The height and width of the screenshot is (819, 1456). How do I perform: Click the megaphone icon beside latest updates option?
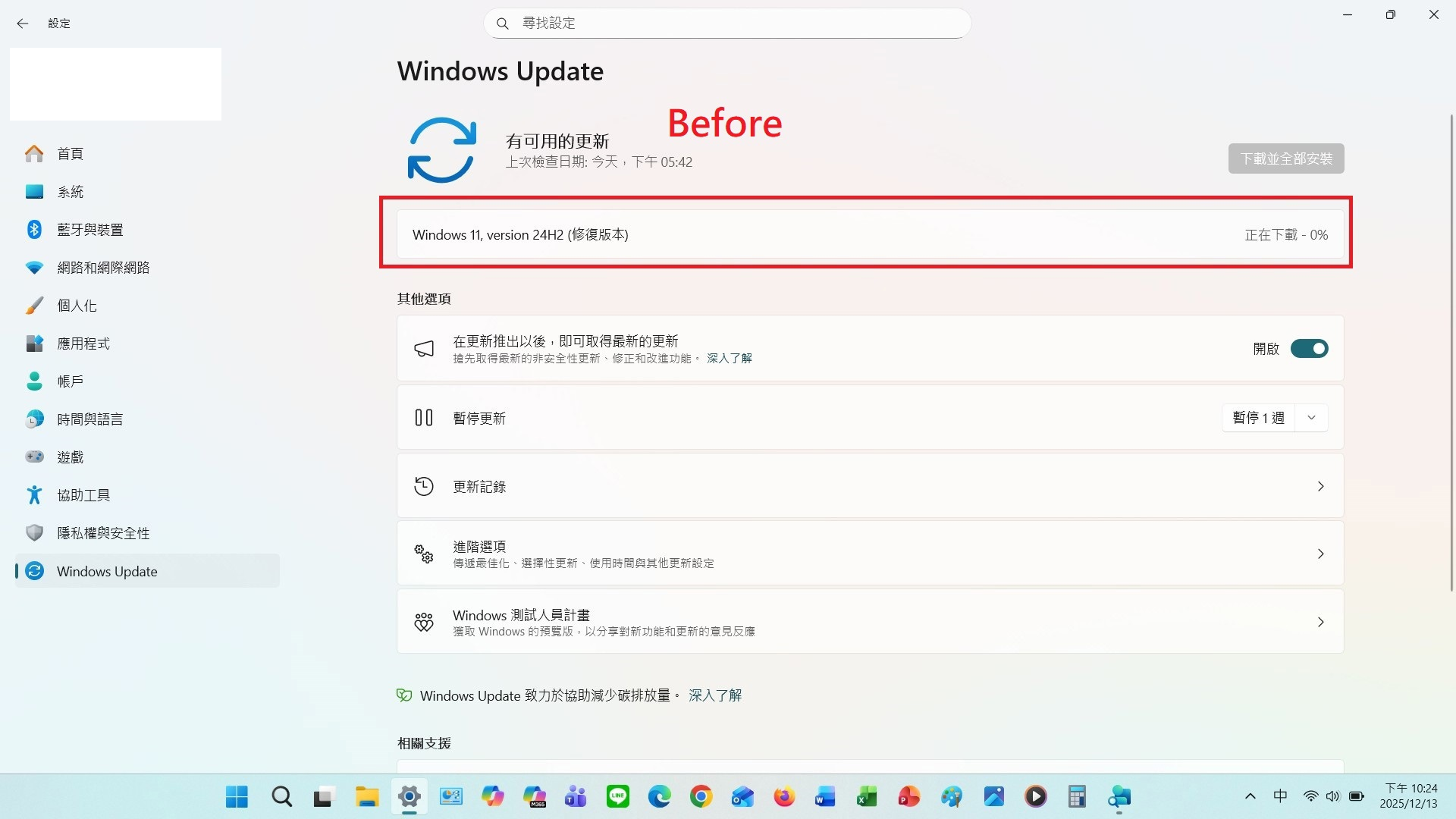(424, 349)
